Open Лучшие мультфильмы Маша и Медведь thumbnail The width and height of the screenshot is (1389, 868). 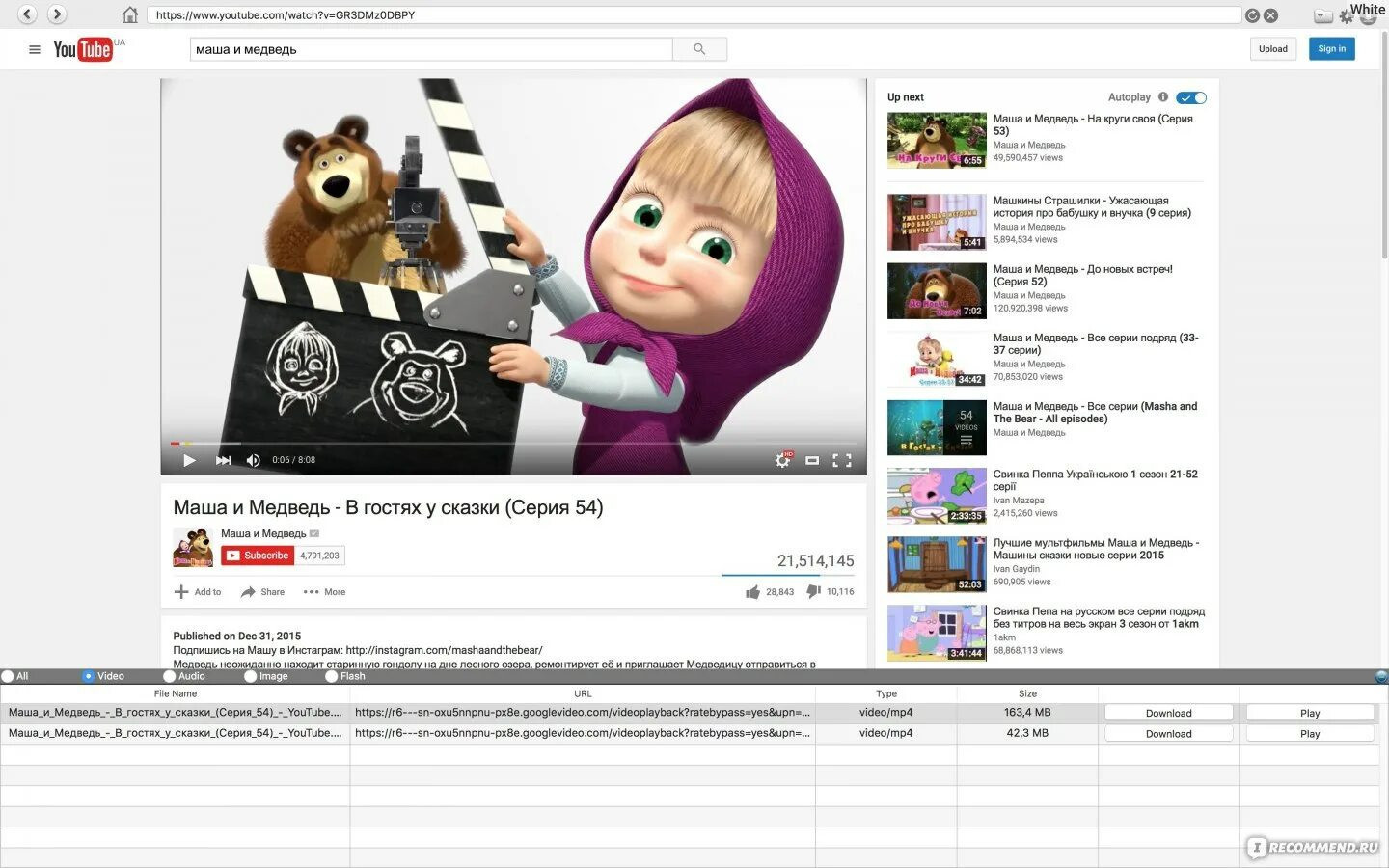pos(937,564)
